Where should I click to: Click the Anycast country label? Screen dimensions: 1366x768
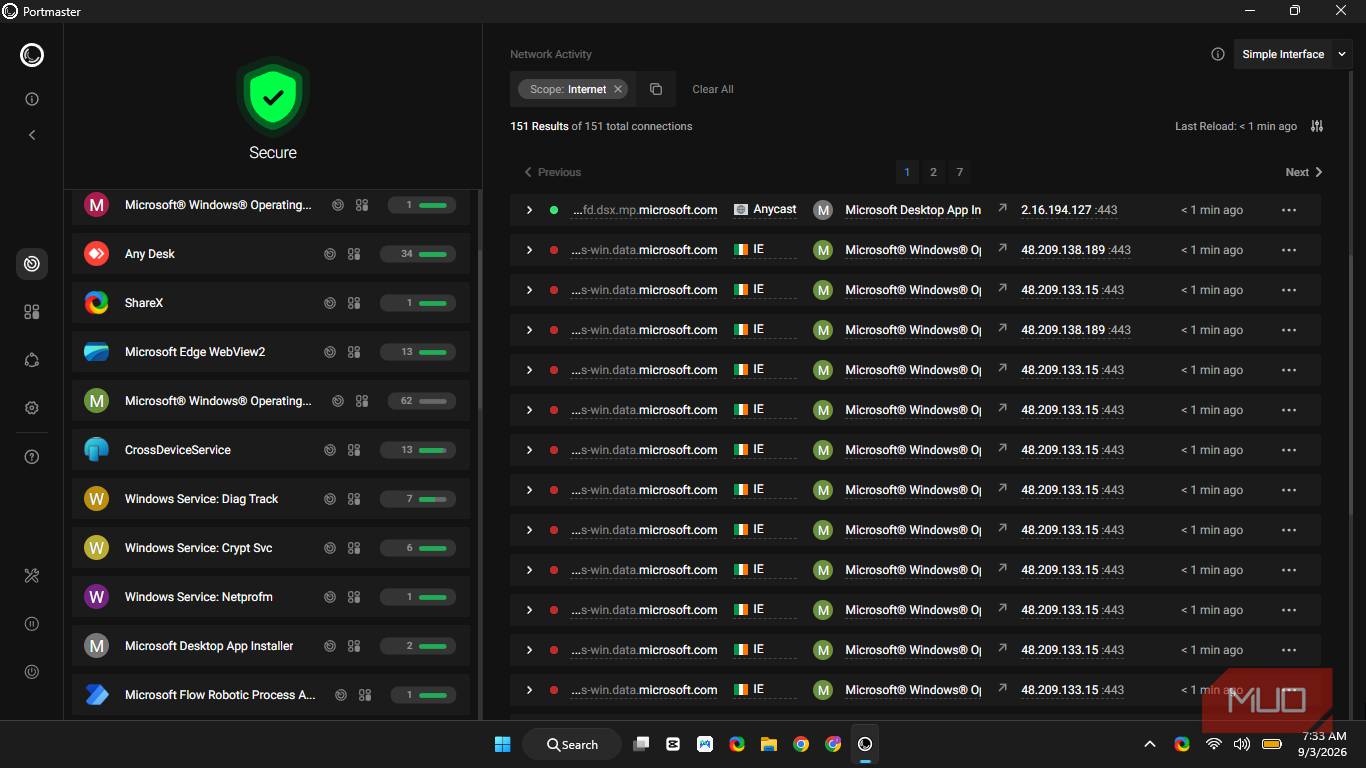click(x=765, y=210)
